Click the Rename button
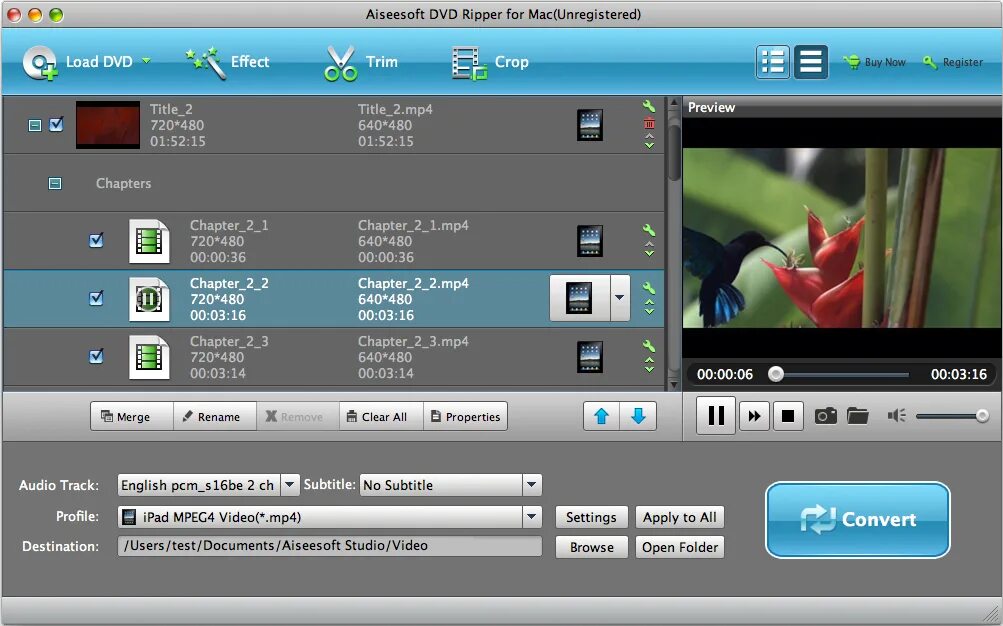Image resolution: width=1003 pixels, height=626 pixels. [x=215, y=416]
